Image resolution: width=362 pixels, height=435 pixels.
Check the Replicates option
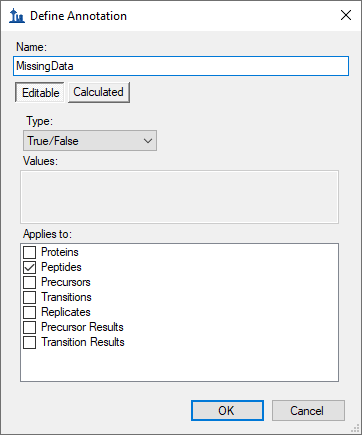[x=30, y=312]
